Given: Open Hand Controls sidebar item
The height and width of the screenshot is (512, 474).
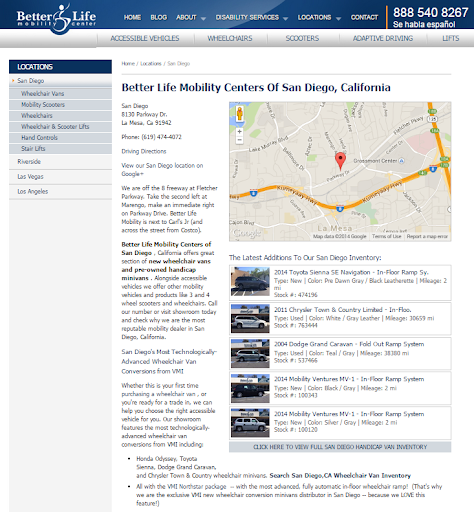Looking at the screenshot, I should point(60,138).
